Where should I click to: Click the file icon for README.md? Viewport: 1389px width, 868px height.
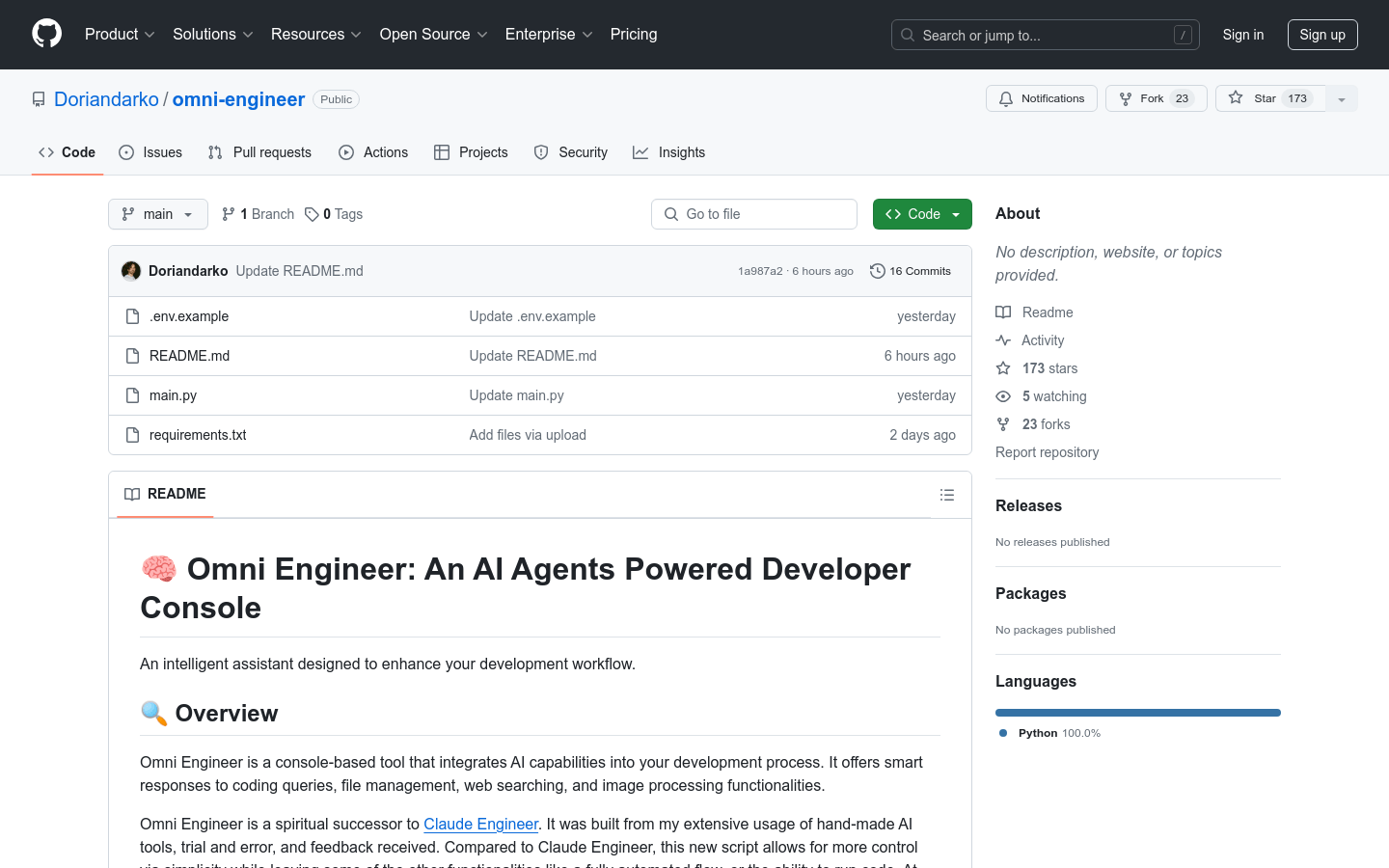(x=133, y=356)
